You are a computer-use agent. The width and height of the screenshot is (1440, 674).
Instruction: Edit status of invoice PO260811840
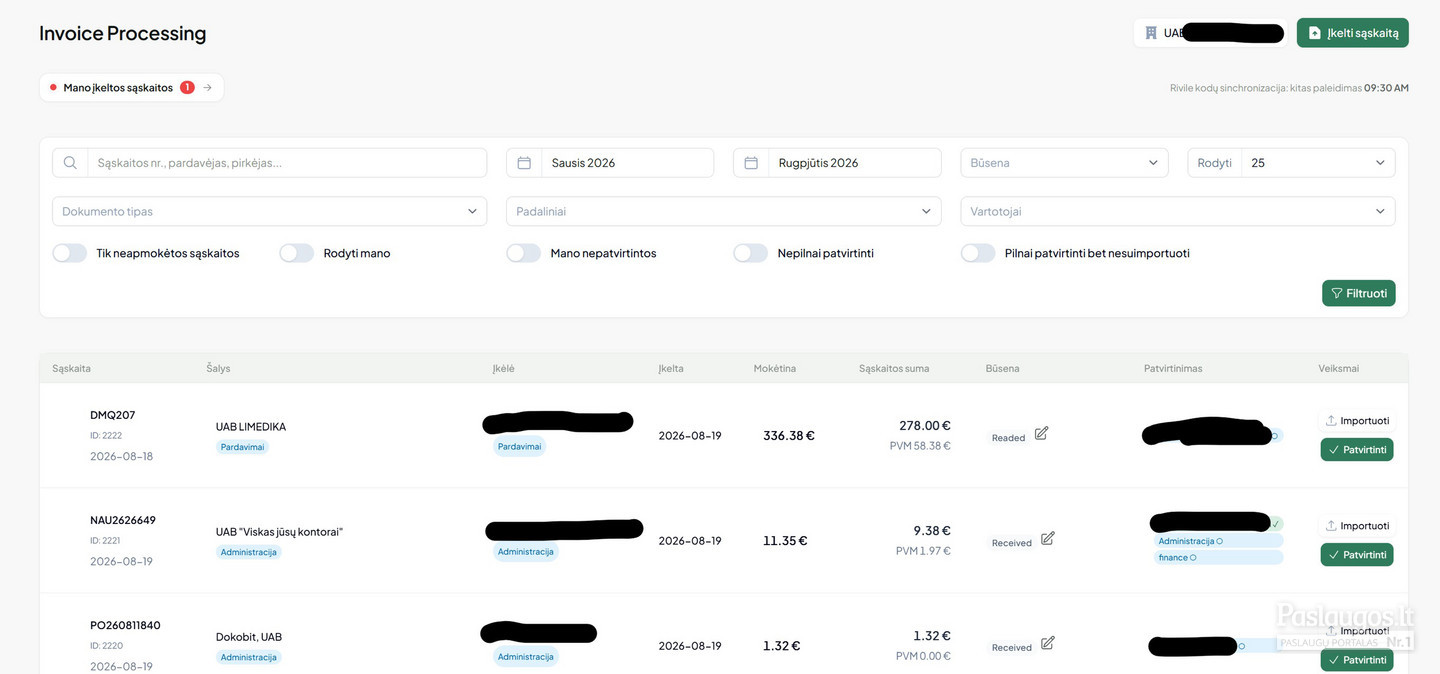coord(1047,643)
